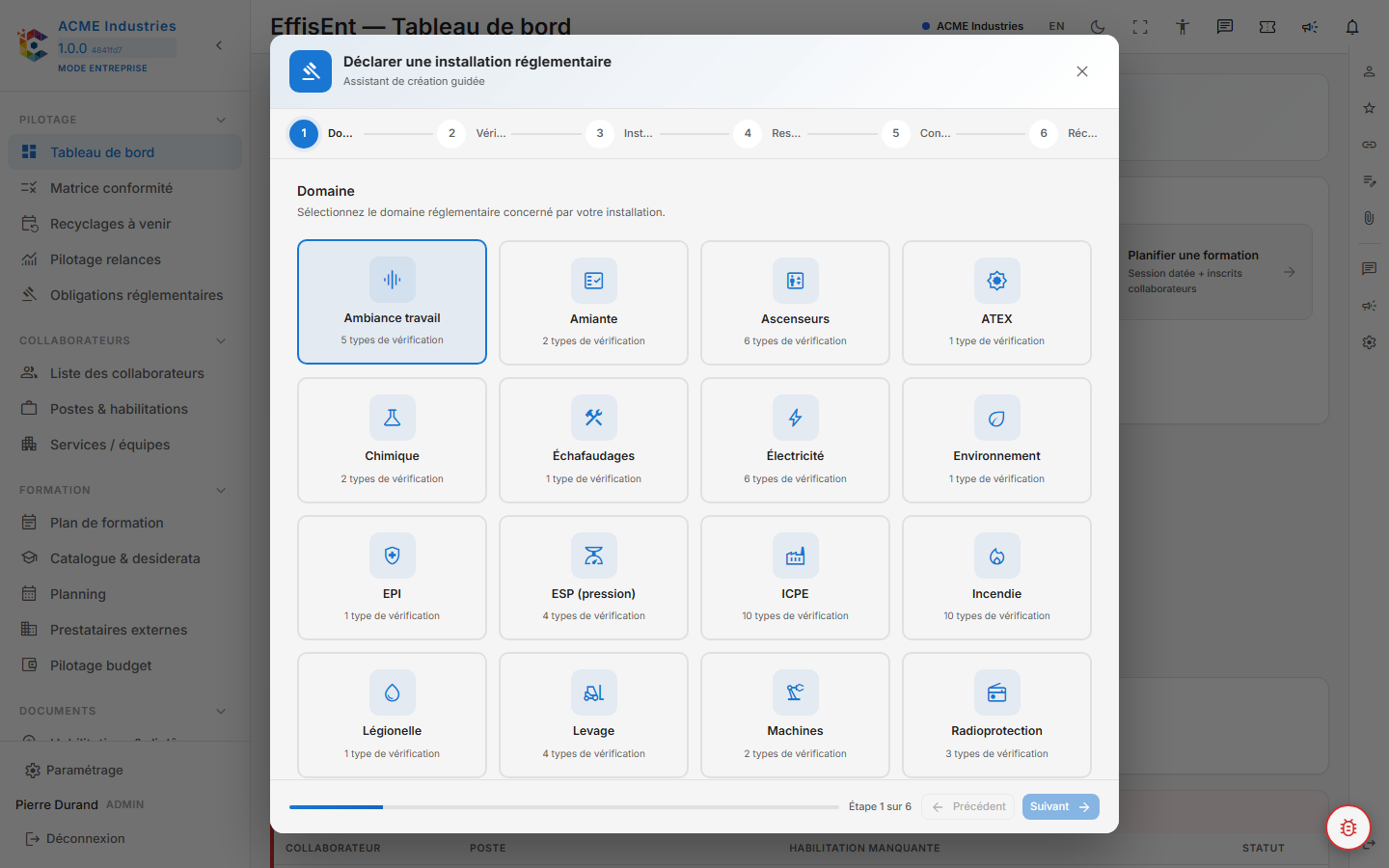
Task: Select the ATEX domain card
Action: pos(996,303)
